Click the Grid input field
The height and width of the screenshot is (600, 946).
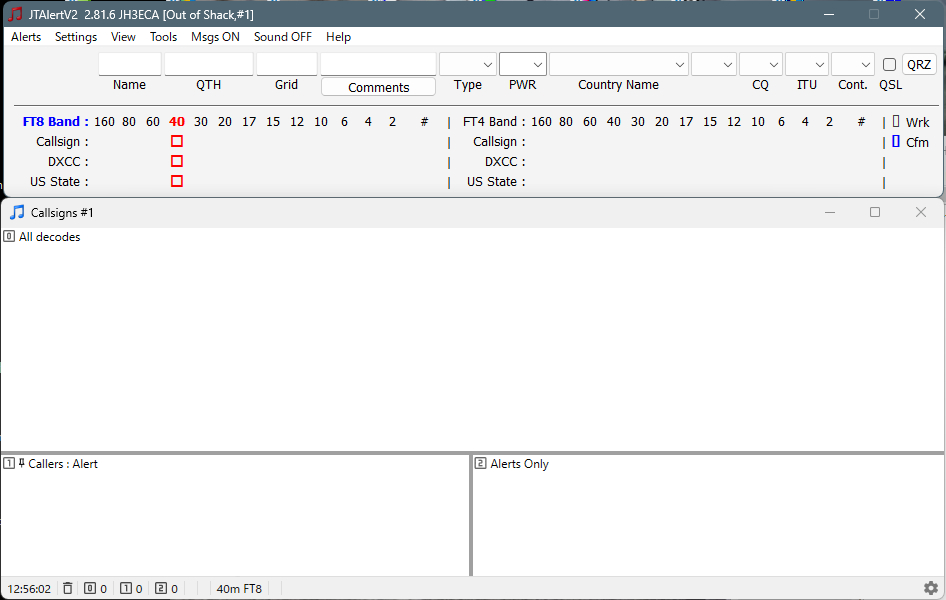(286, 64)
